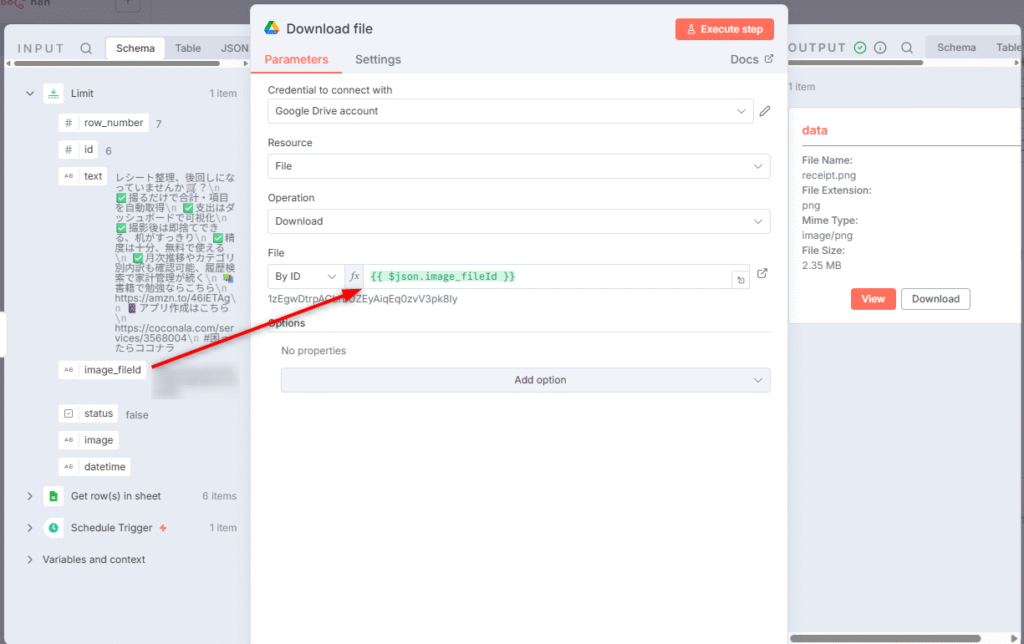This screenshot has height=644, width=1024.
Task: Click the Limit node icon
Action: [x=53, y=93]
